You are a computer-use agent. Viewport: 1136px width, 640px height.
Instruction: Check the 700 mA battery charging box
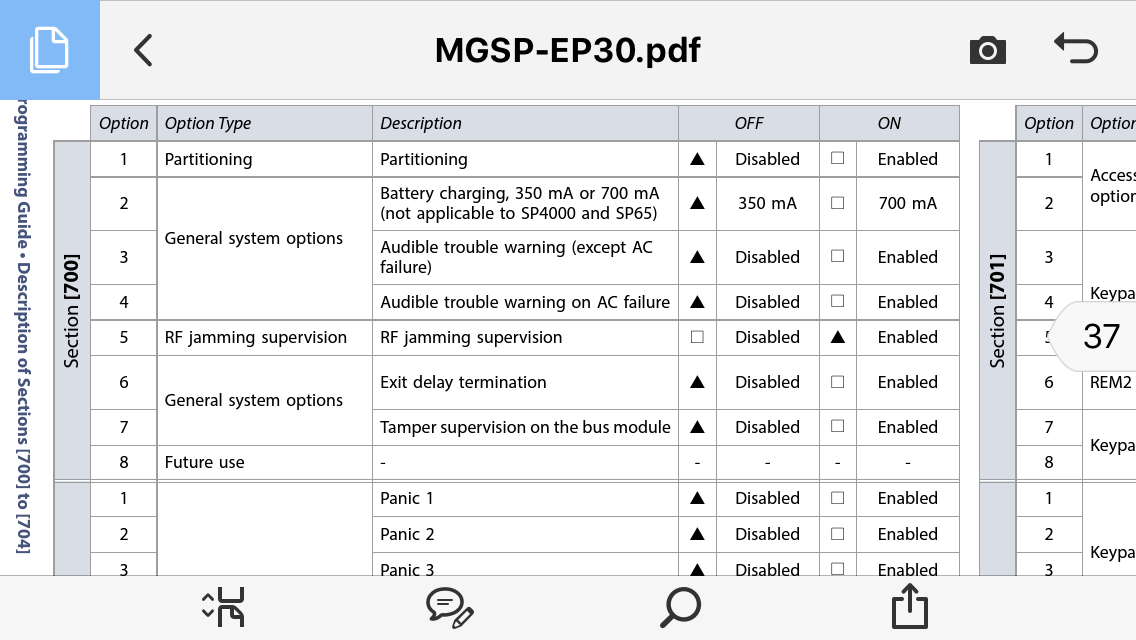pos(838,203)
